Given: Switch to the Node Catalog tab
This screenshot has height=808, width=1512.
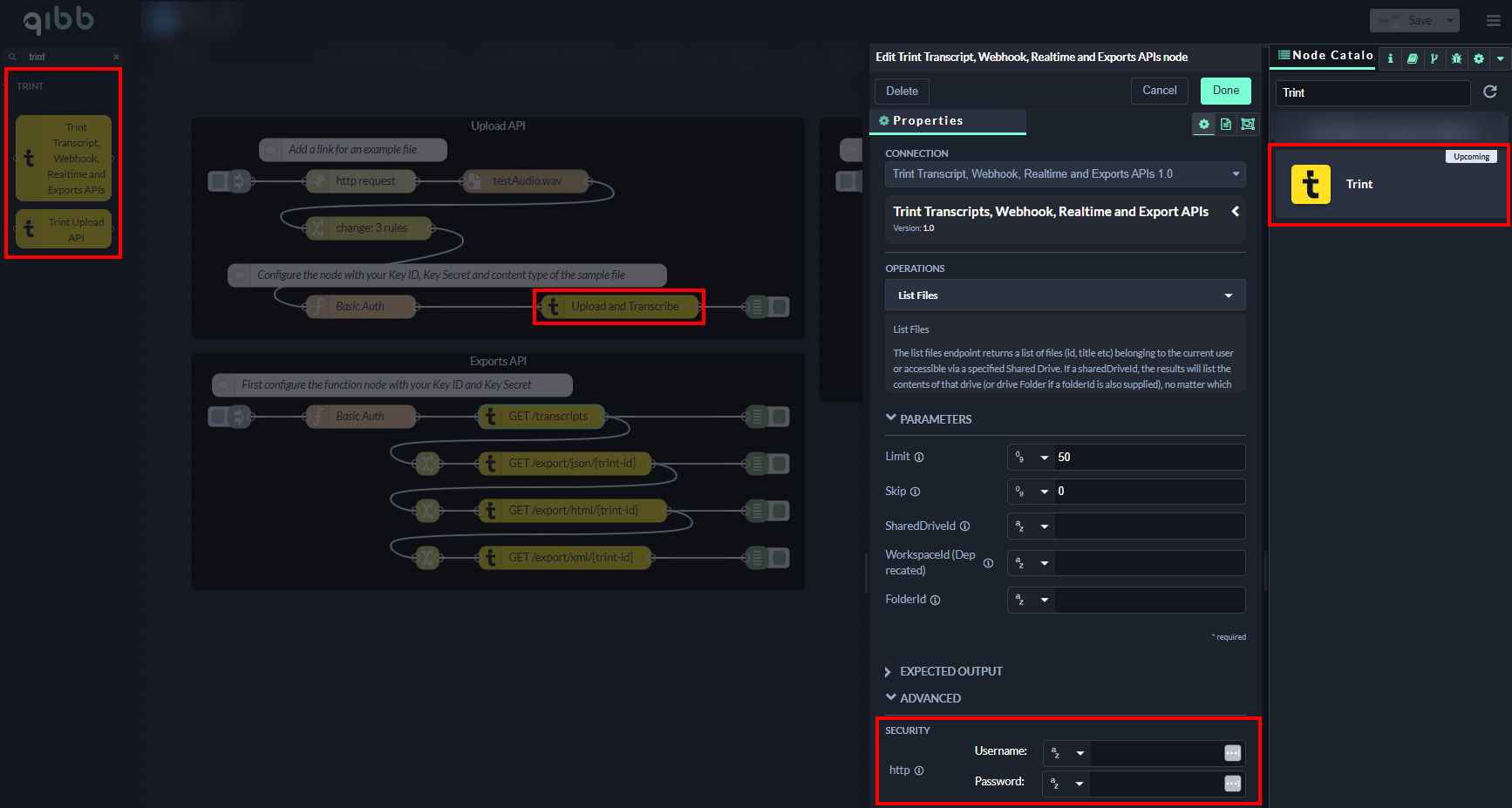Looking at the screenshot, I should [1325, 56].
